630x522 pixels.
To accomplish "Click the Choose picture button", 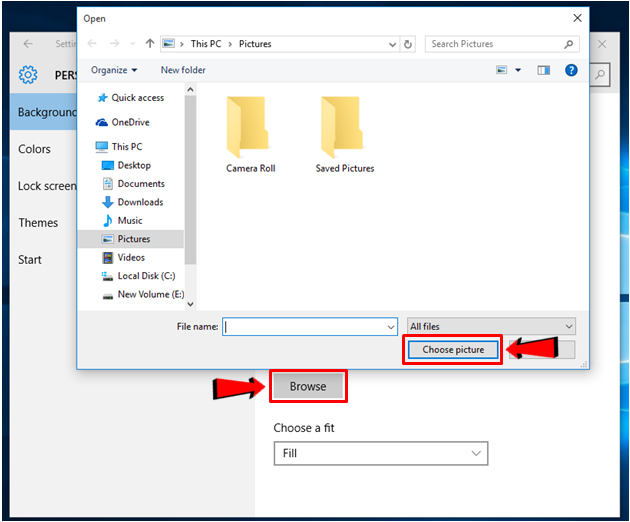I will pos(453,350).
